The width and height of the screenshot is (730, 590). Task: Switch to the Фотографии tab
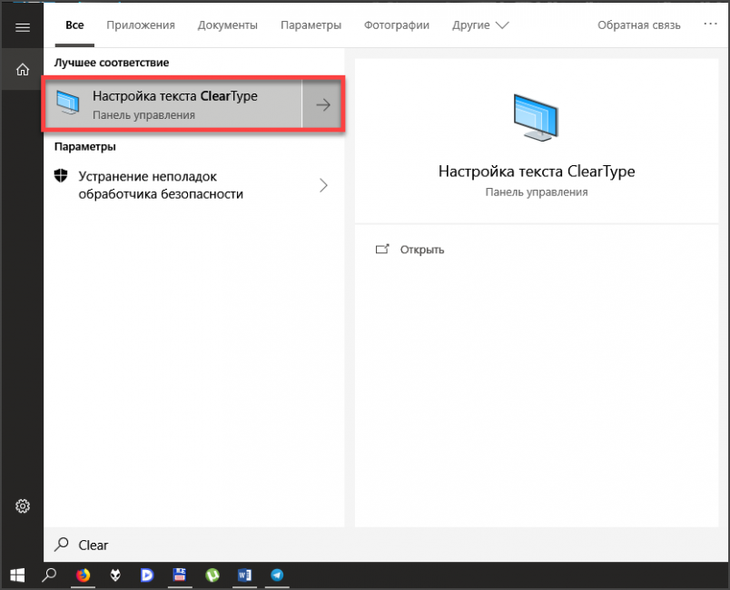[397, 25]
